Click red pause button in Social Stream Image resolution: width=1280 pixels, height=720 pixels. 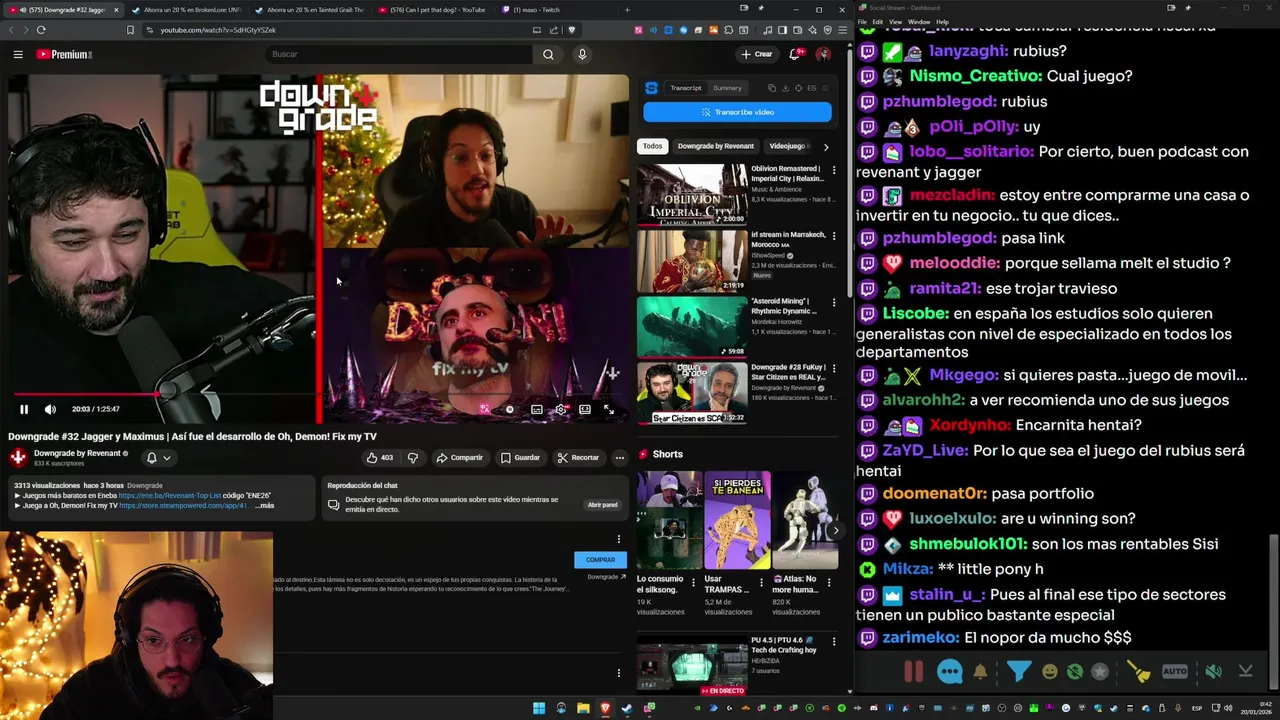coord(913,672)
